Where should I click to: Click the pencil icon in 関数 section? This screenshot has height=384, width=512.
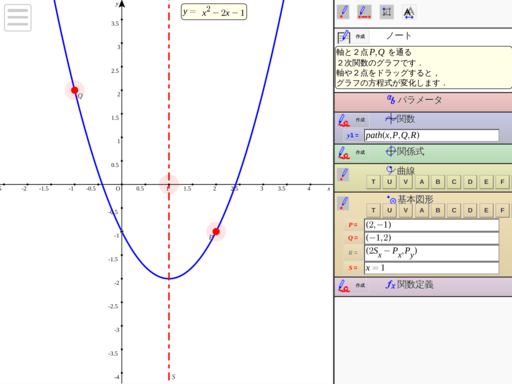(344, 120)
